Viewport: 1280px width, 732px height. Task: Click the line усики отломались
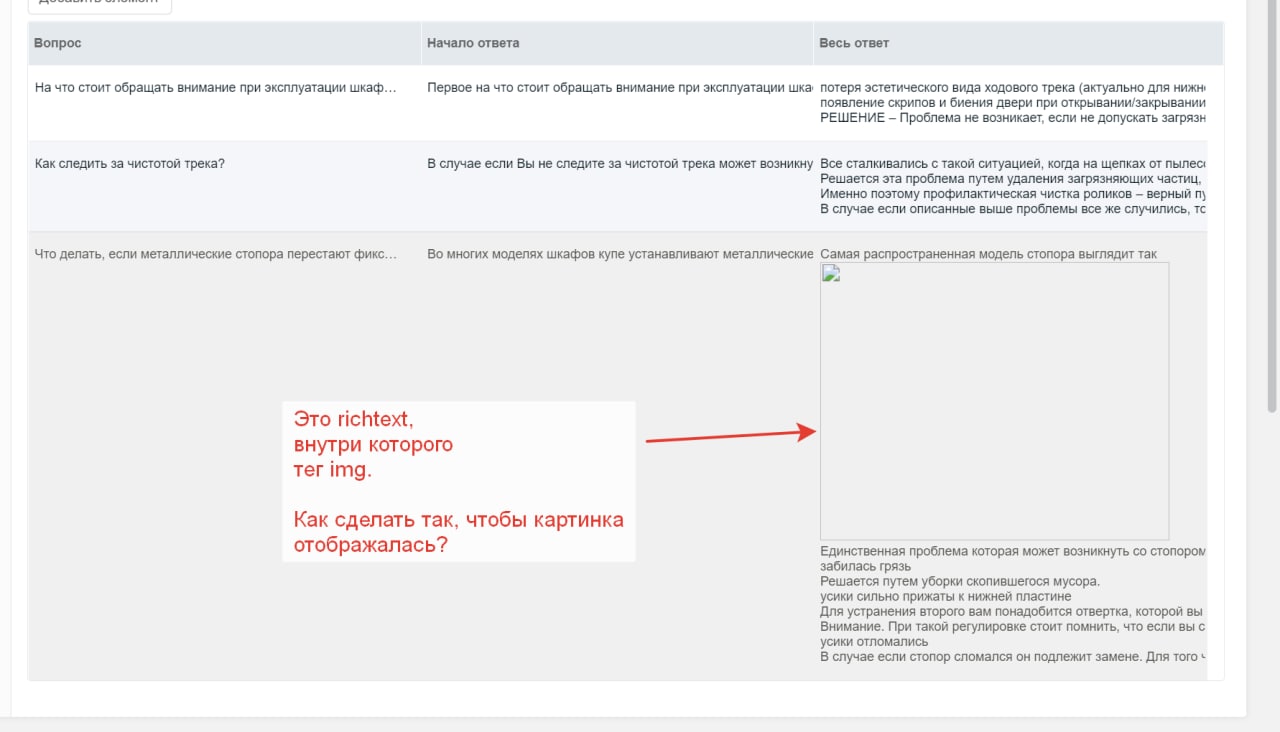(874, 641)
